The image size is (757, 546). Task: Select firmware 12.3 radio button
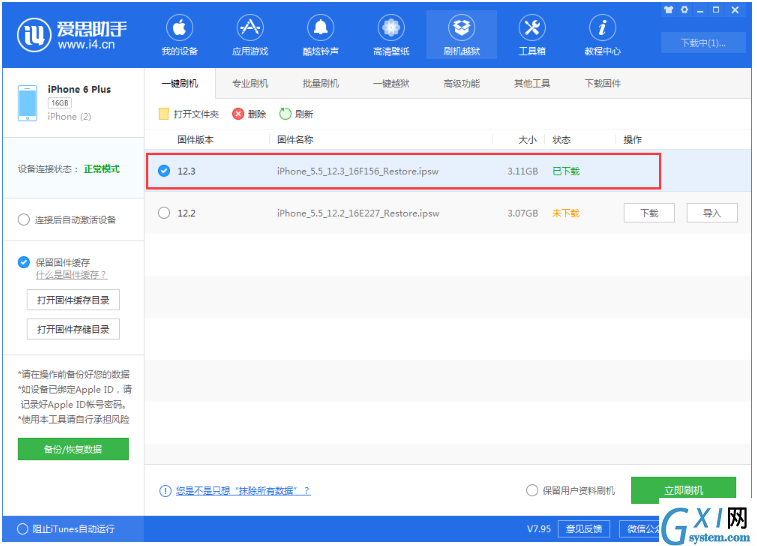point(164,171)
